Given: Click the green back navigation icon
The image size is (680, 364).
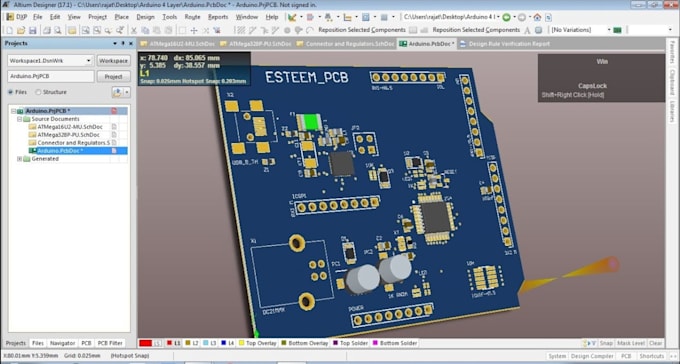Looking at the screenshot, I should (506, 17).
